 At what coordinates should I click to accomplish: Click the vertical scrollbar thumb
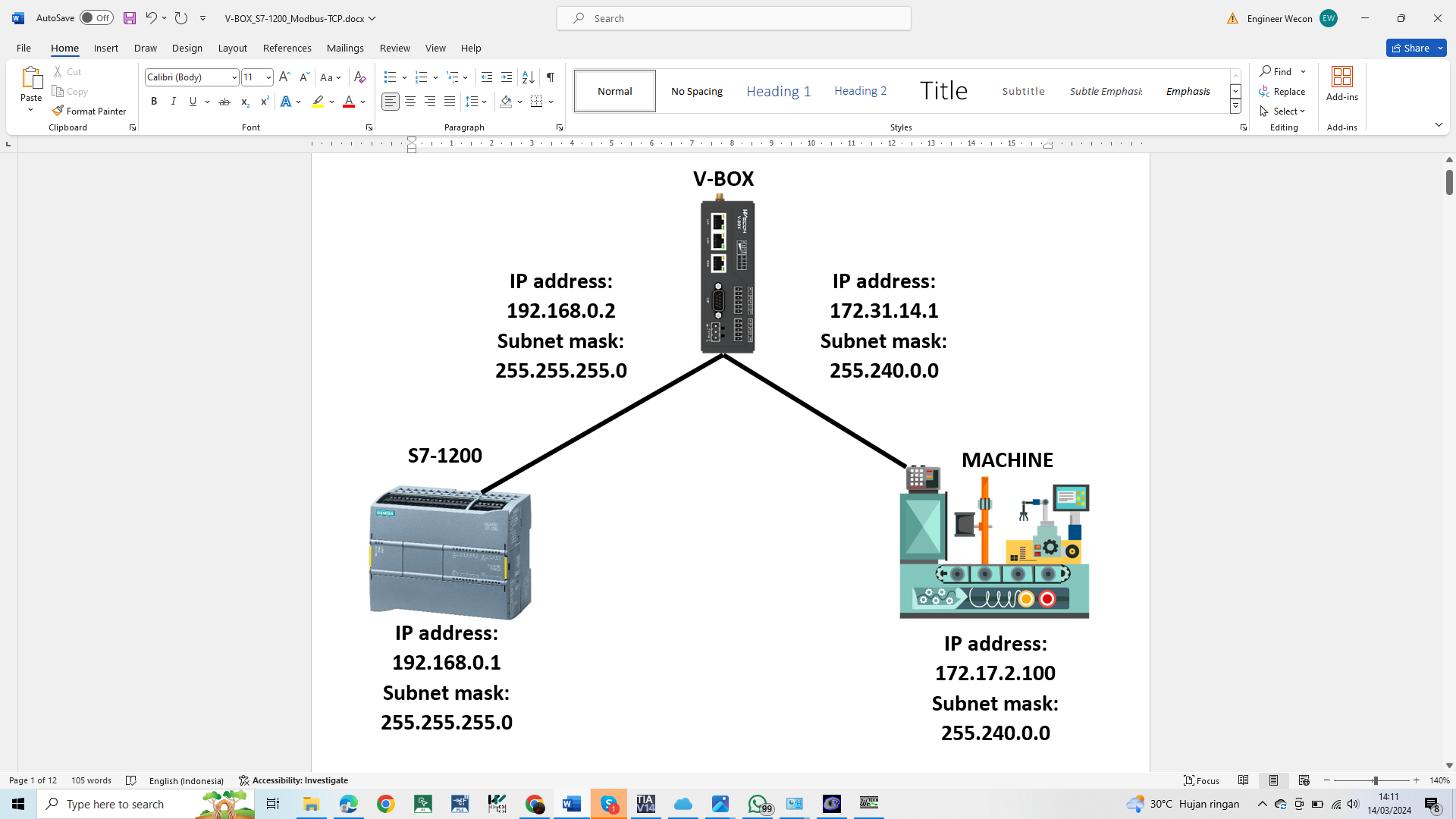(x=1449, y=182)
